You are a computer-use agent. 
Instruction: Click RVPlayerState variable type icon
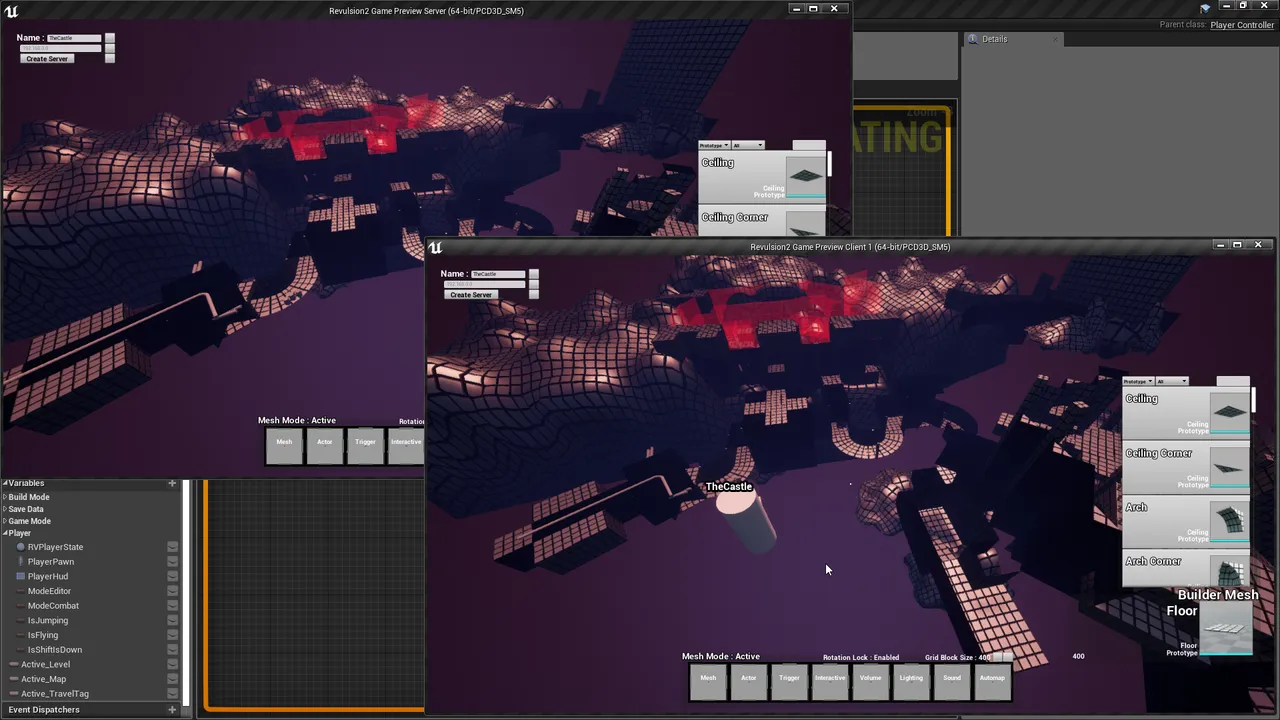pyautogui.click(x=20, y=547)
